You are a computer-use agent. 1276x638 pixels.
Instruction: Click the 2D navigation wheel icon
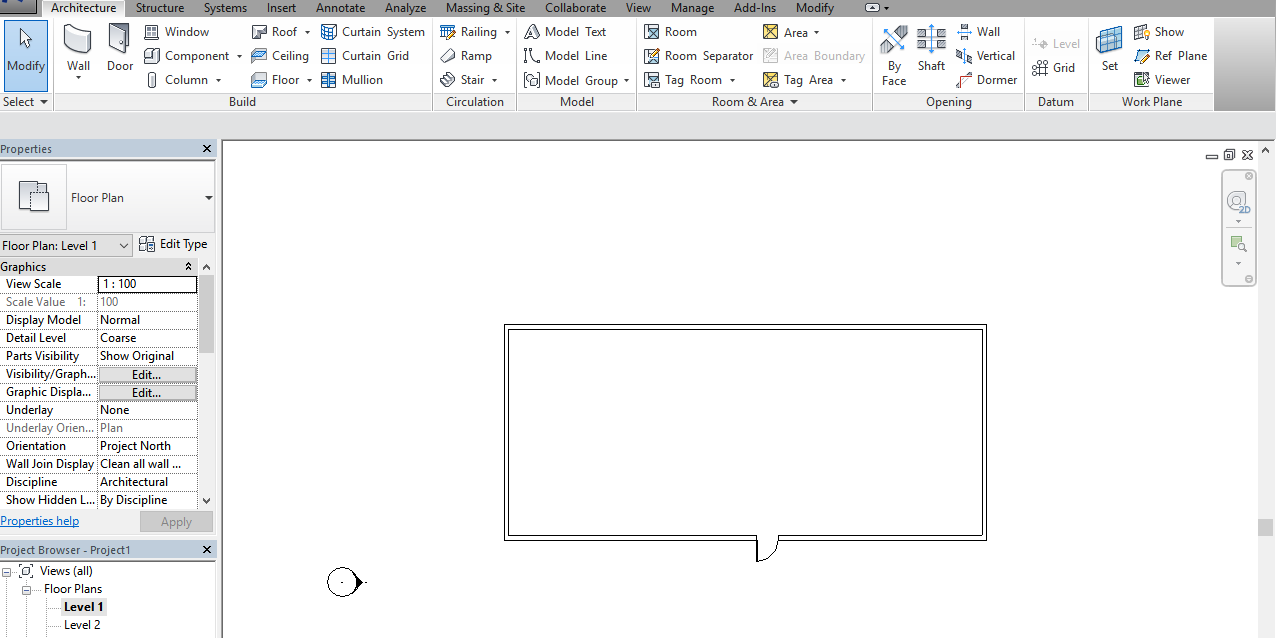coord(1239,203)
